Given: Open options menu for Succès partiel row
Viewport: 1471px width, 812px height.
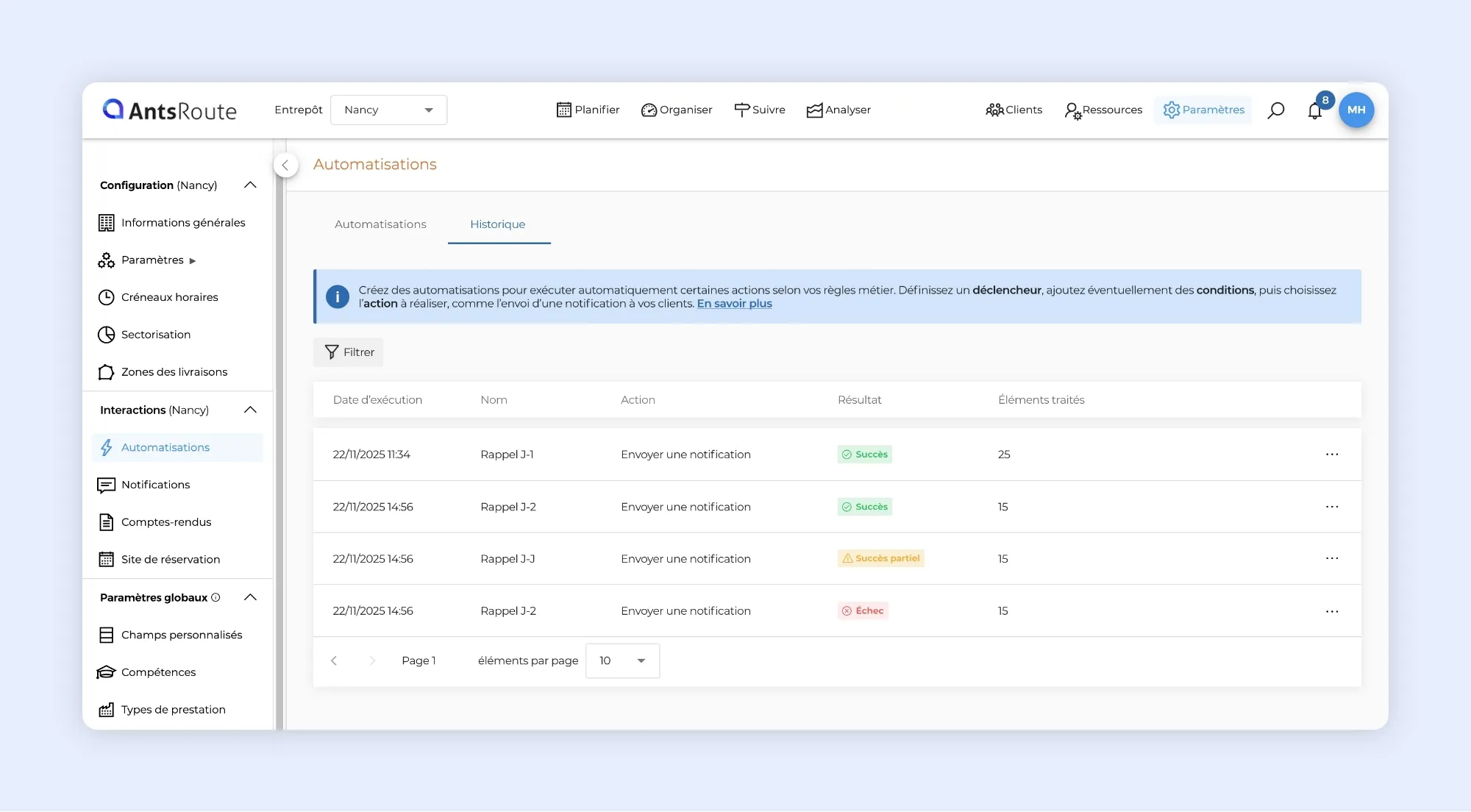Looking at the screenshot, I should coord(1332,559).
